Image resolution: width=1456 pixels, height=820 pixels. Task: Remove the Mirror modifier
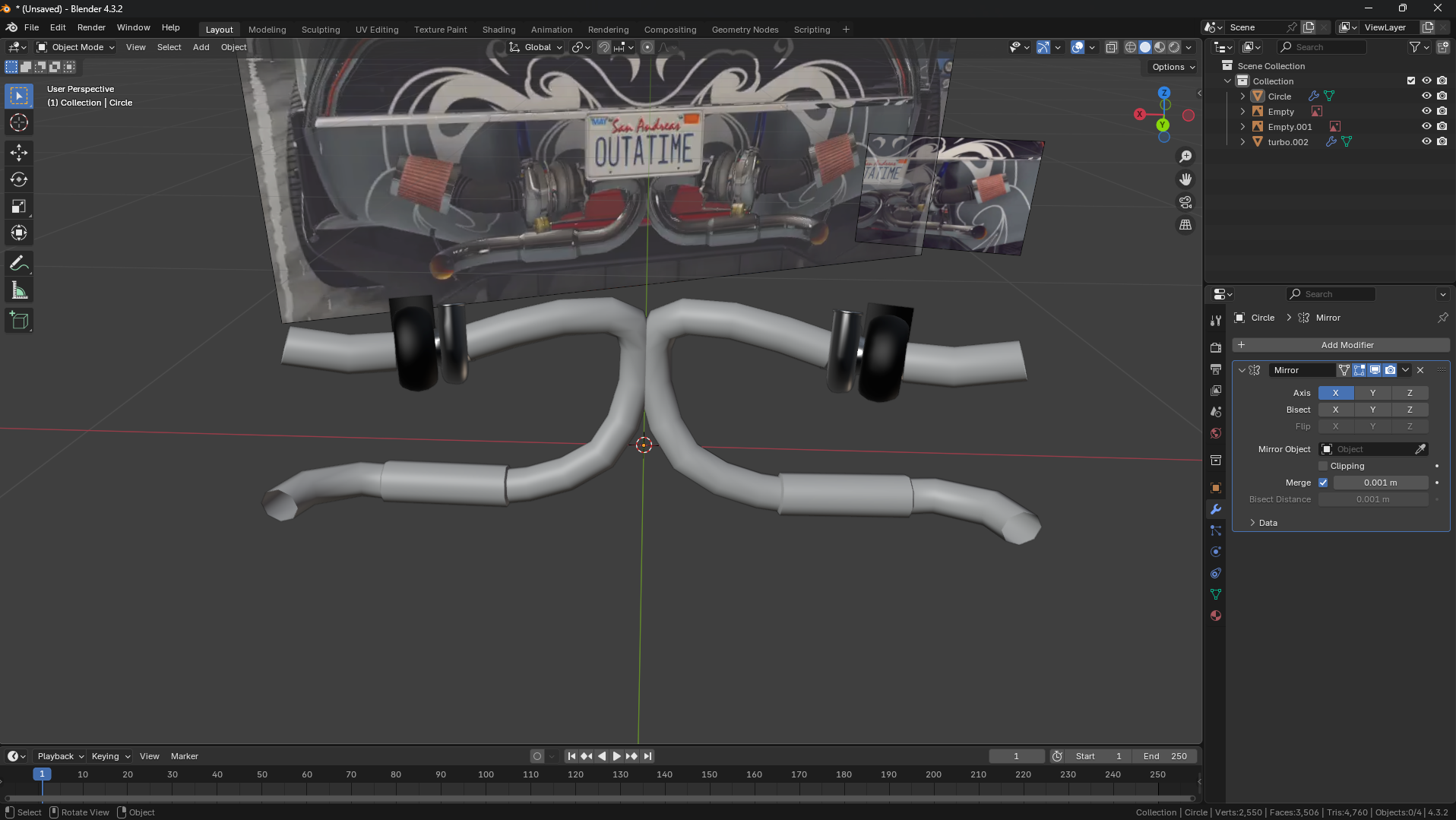[x=1420, y=370]
